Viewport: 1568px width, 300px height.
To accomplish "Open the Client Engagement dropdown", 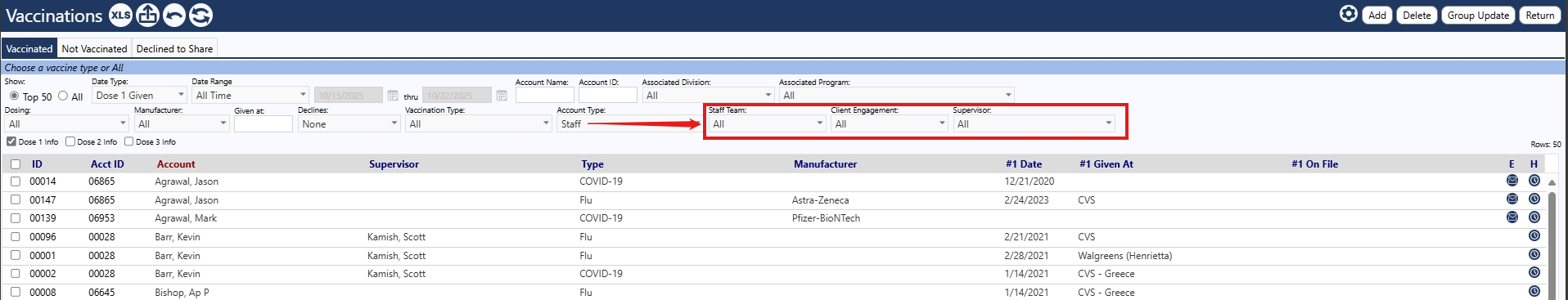I will point(890,123).
